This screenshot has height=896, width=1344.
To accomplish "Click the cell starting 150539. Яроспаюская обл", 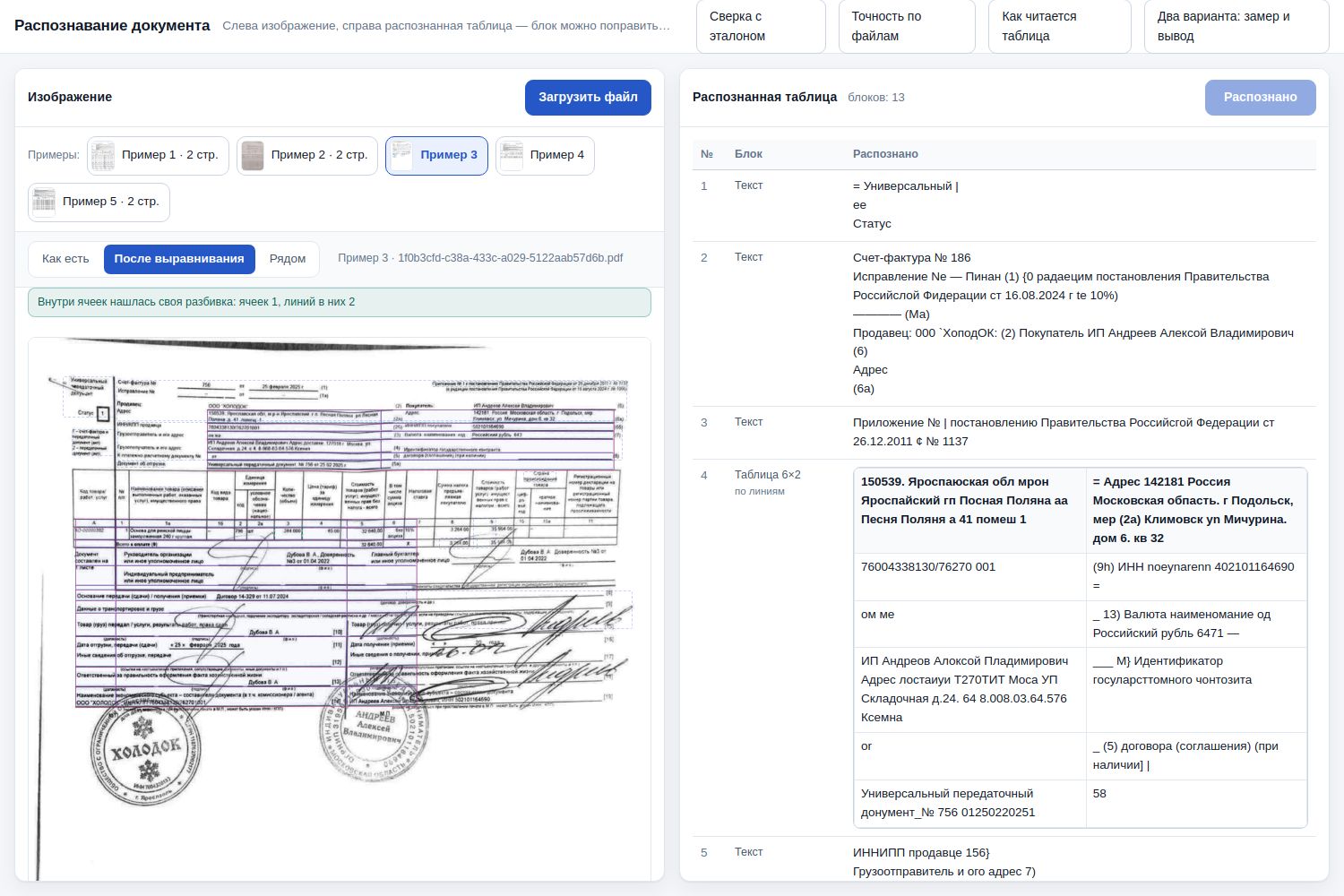I will tap(969, 510).
